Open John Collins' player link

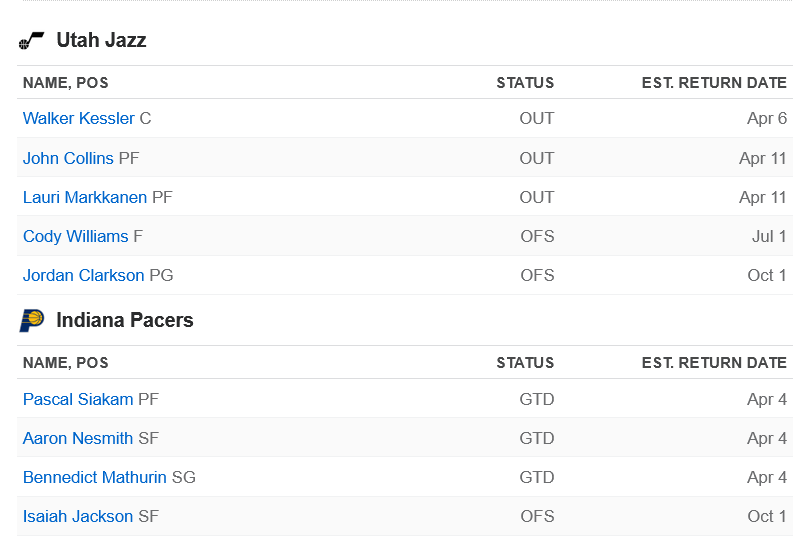point(68,158)
